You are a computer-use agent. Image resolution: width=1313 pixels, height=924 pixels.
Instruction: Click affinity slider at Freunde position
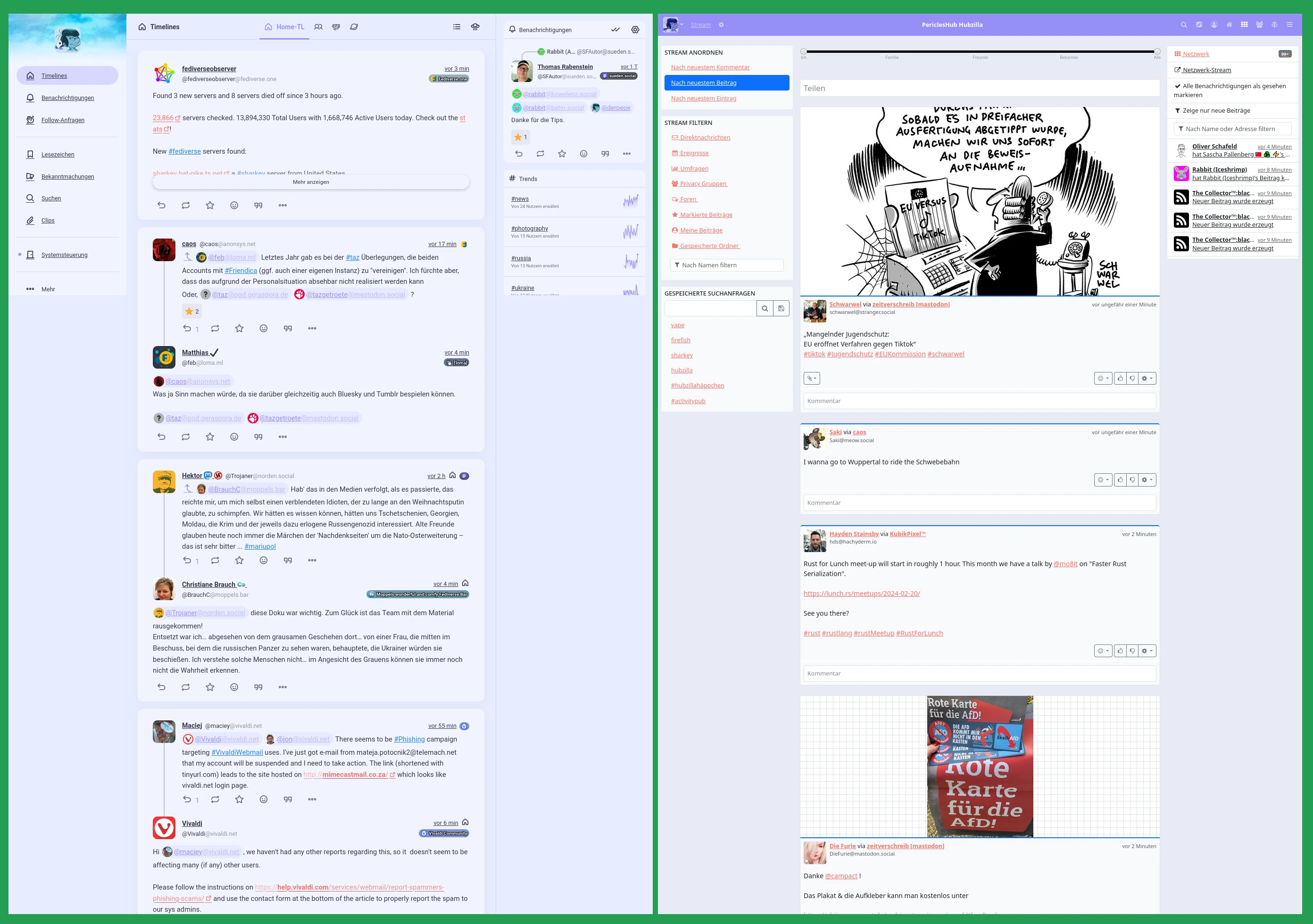pyautogui.click(x=980, y=51)
